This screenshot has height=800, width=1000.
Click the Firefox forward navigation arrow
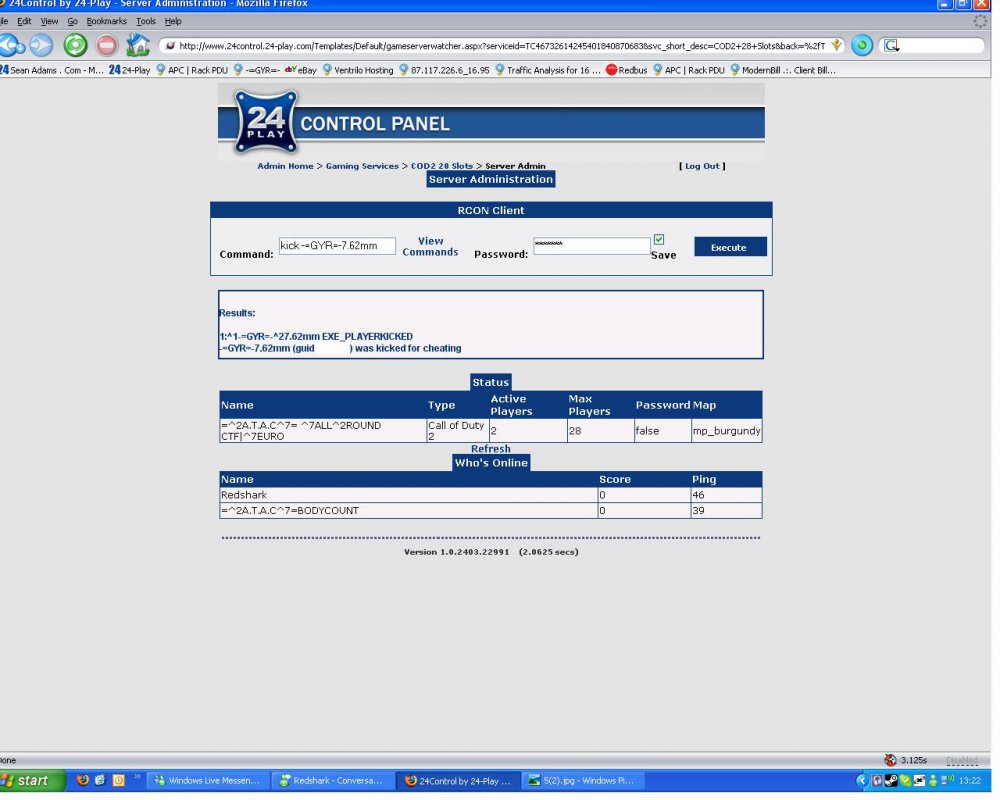[41, 45]
